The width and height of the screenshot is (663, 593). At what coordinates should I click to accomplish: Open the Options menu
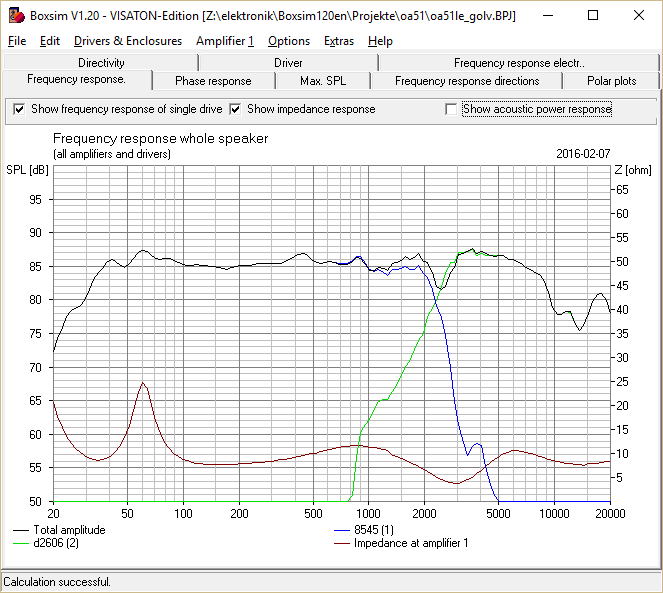point(289,41)
